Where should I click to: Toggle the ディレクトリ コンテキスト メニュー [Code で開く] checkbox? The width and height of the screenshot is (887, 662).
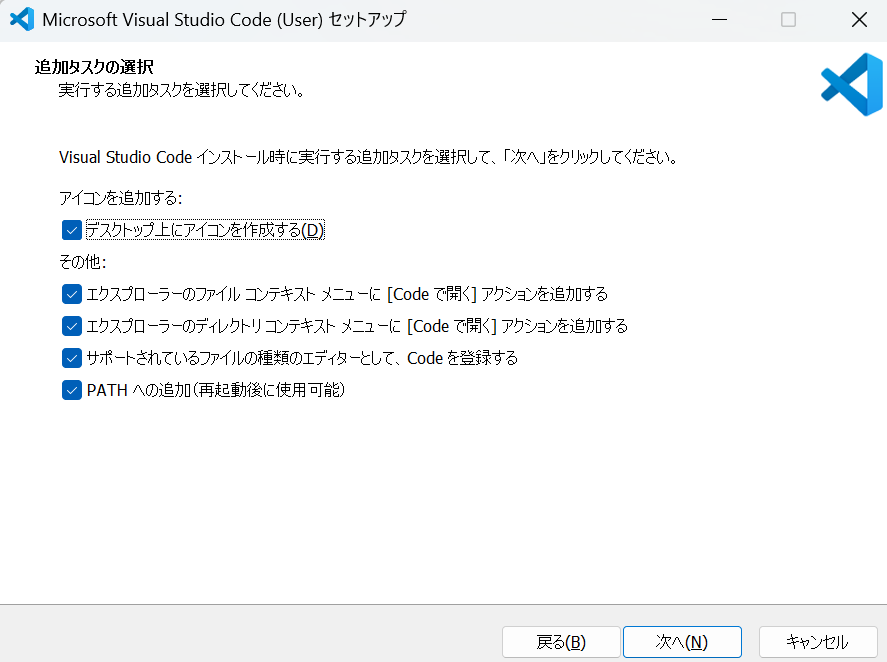pyautogui.click(x=71, y=326)
